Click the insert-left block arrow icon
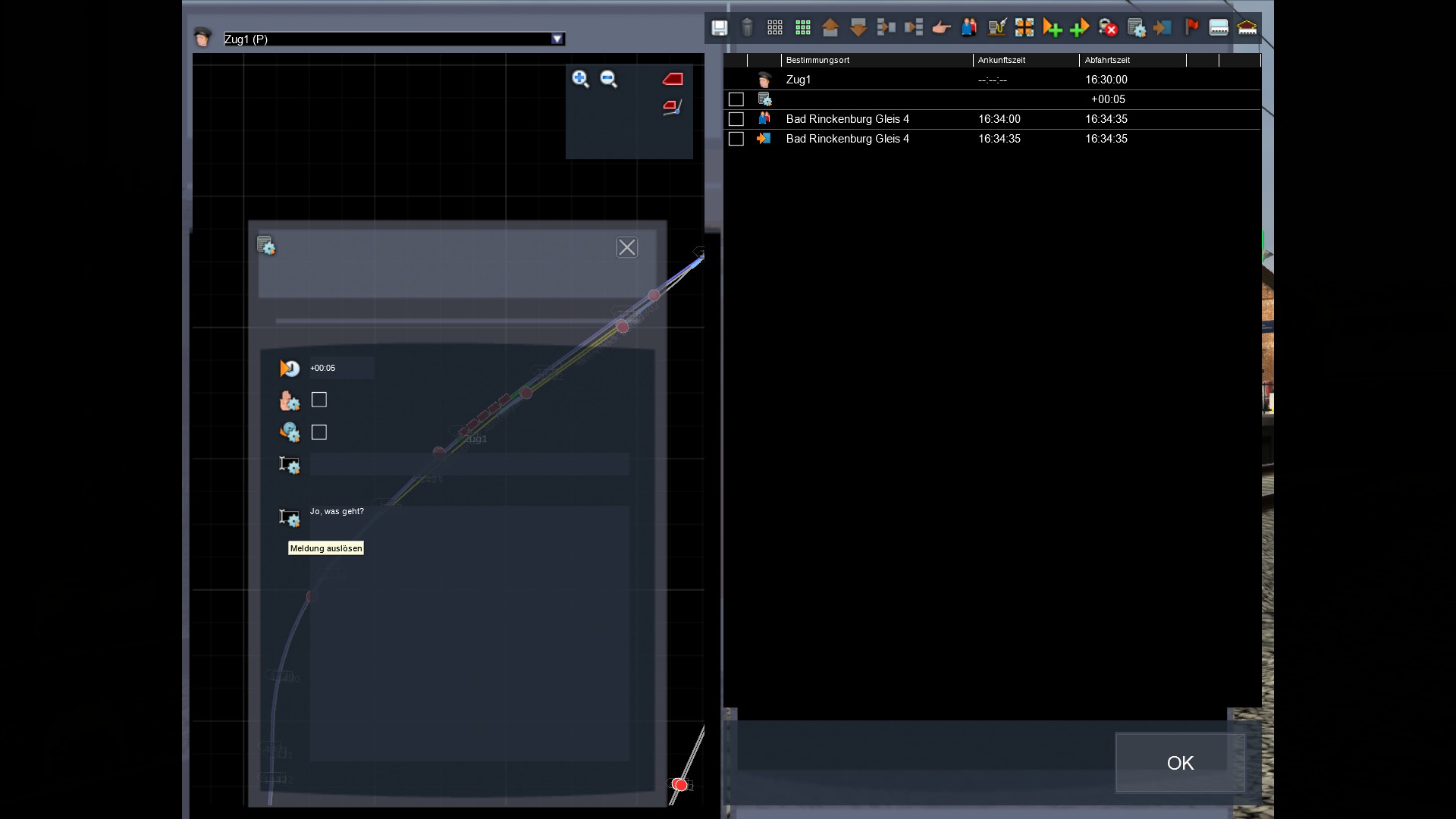 pos(886,28)
